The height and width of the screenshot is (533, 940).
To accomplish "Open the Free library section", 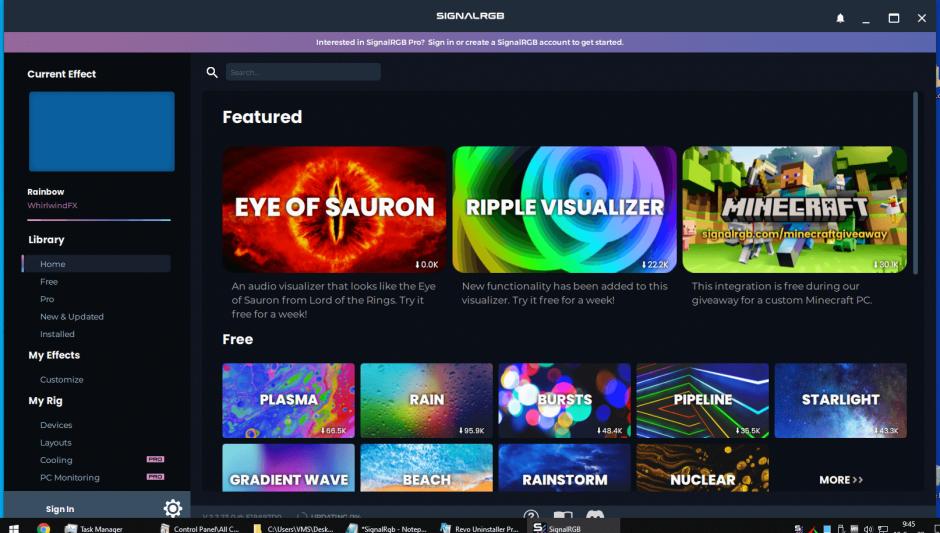I will click(x=49, y=281).
